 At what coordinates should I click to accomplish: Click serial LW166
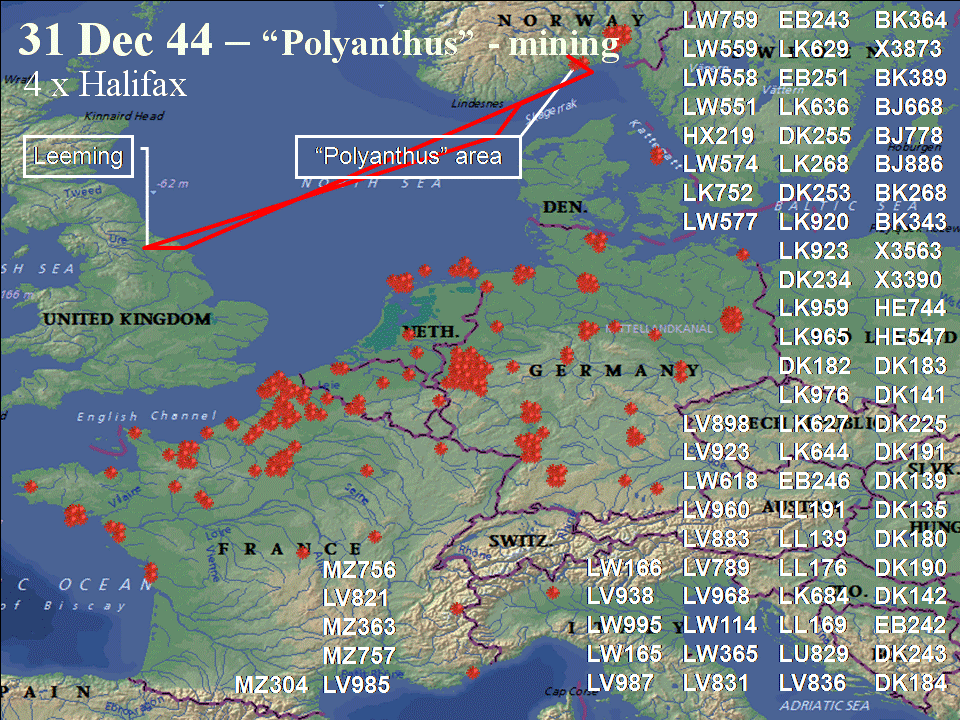click(623, 568)
